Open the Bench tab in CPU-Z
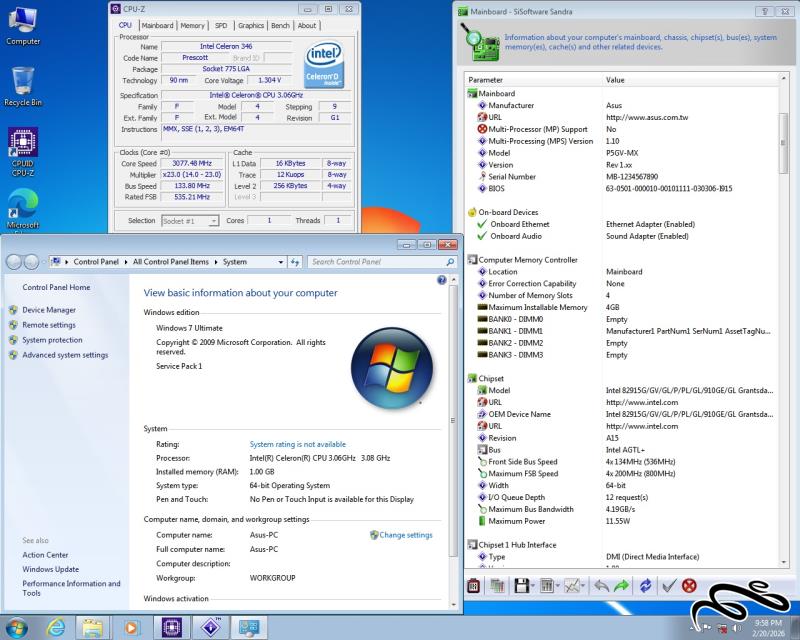The height and width of the screenshot is (640, 800). pos(281,25)
